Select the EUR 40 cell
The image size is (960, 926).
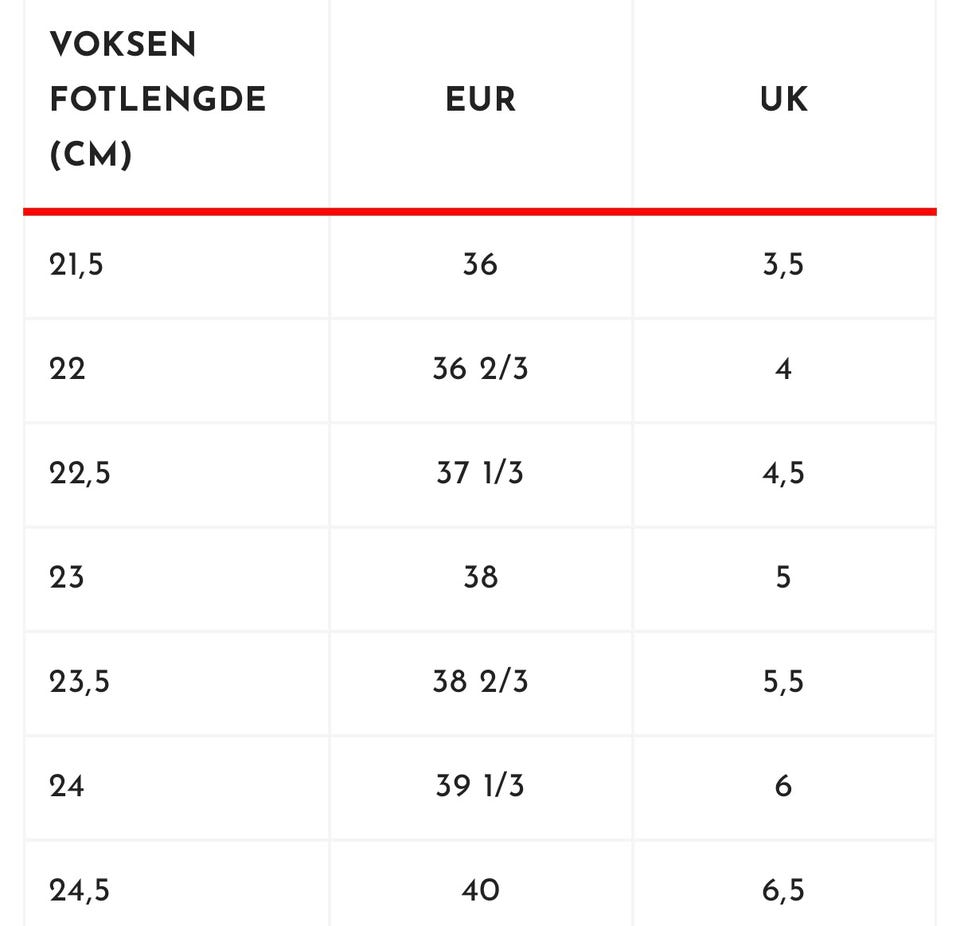tap(481, 890)
